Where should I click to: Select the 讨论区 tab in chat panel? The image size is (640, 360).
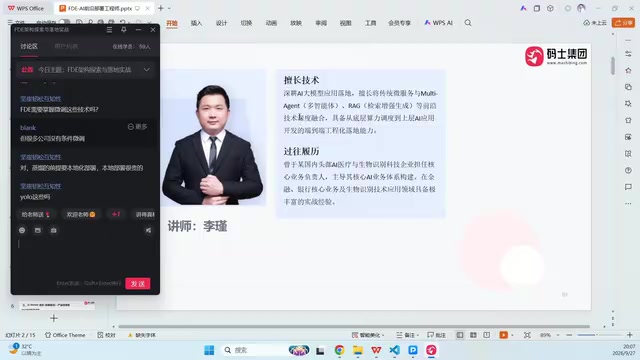(x=29, y=47)
